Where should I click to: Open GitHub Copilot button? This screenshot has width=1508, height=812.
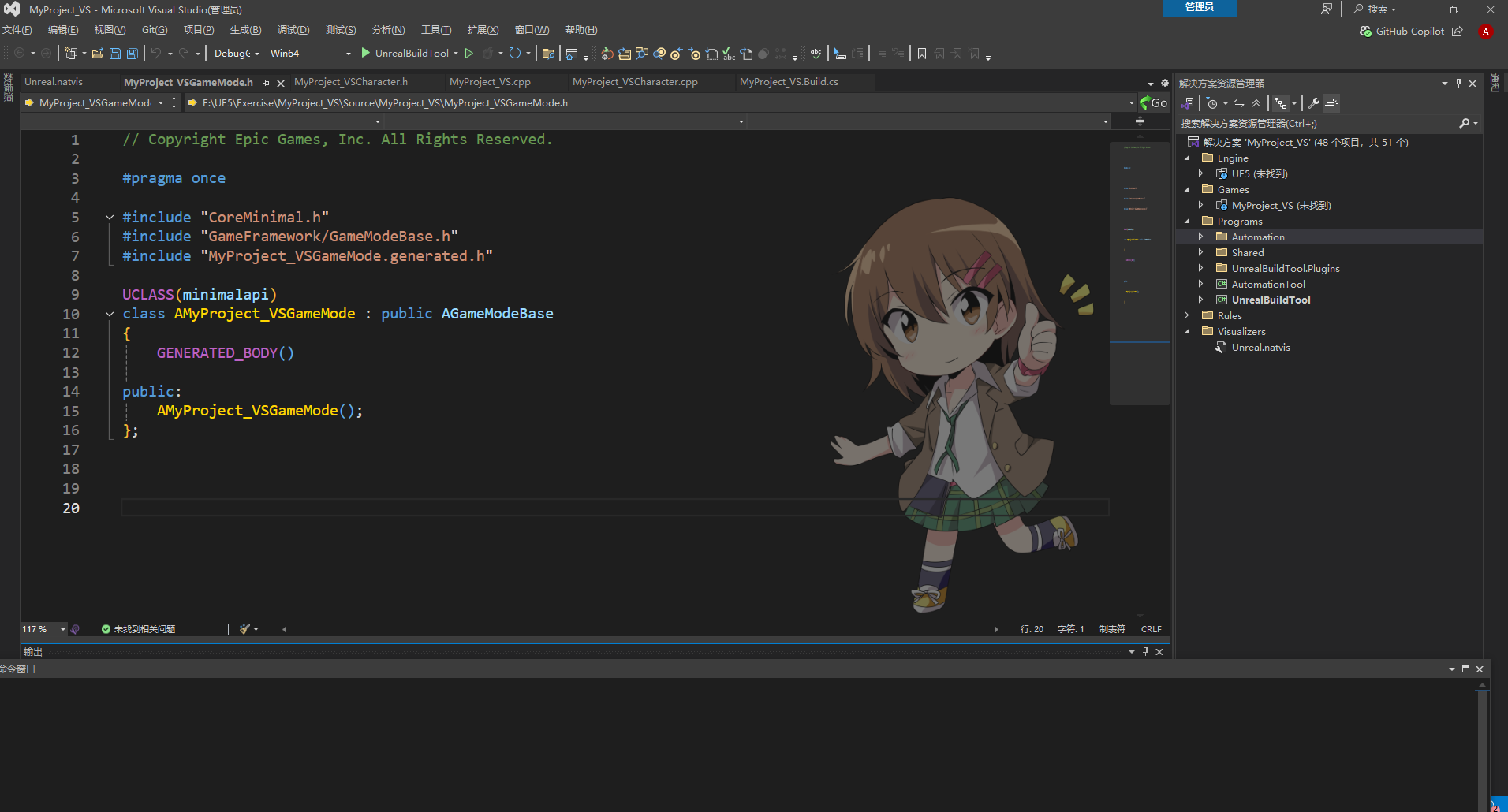tap(1402, 32)
